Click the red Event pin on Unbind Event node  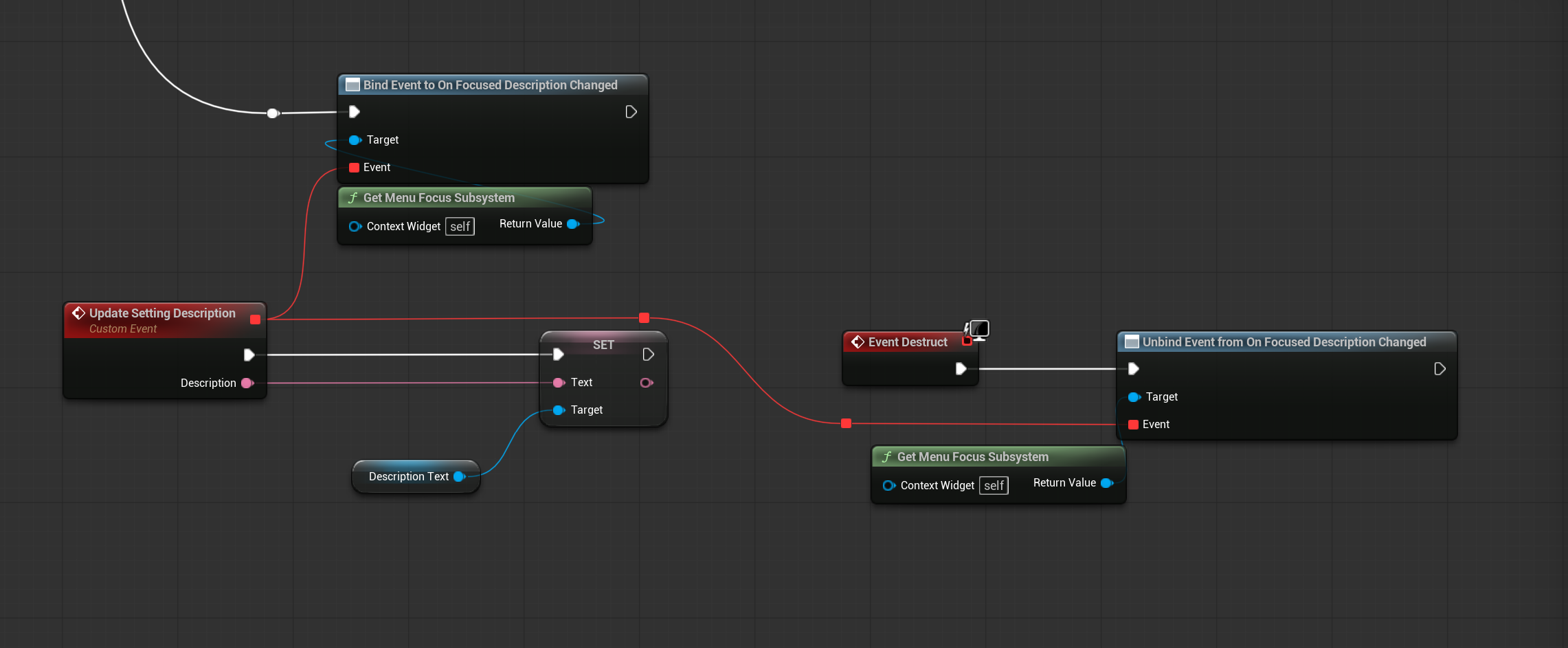click(1133, 425)
